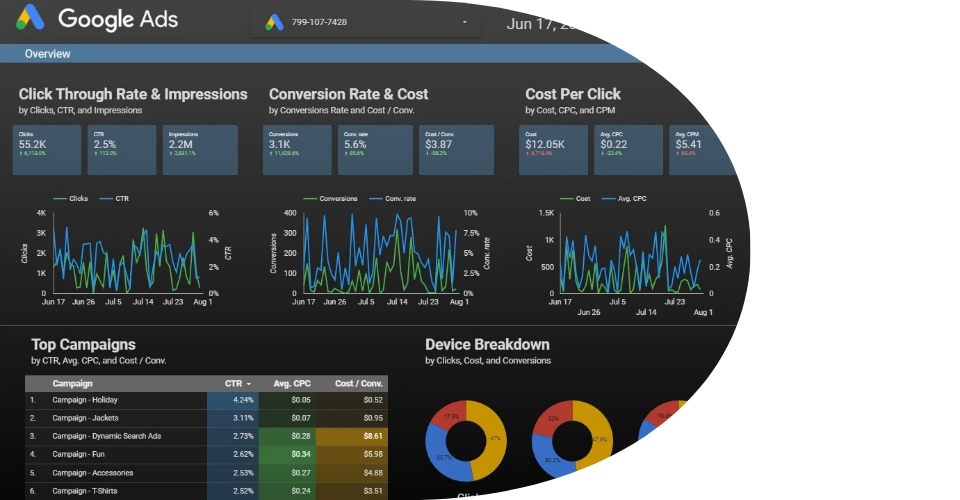Click the Cost / Conv. column header
Image resolution: width=960 pixels, height=500 pixels.
pos(358,383)
